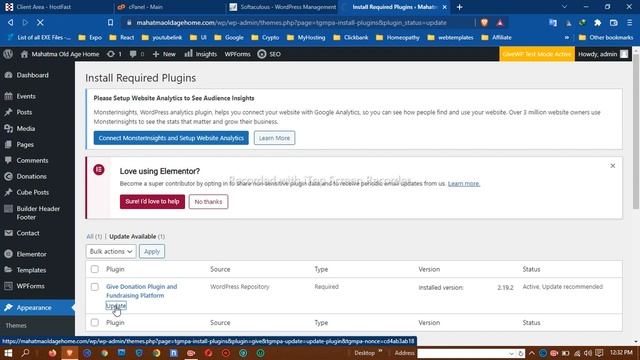Open the WordPress logo menu in admin bar
The width and height of the screenshot is (640, 360).
tap(8, 54)
